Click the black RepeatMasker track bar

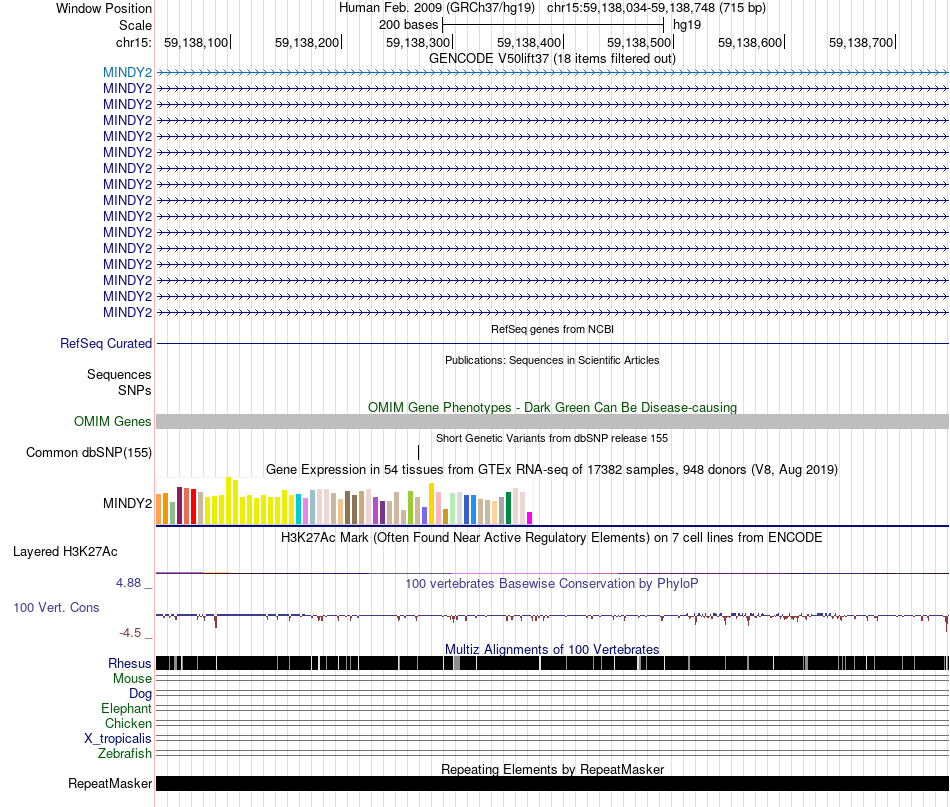(x=552, y=783)
